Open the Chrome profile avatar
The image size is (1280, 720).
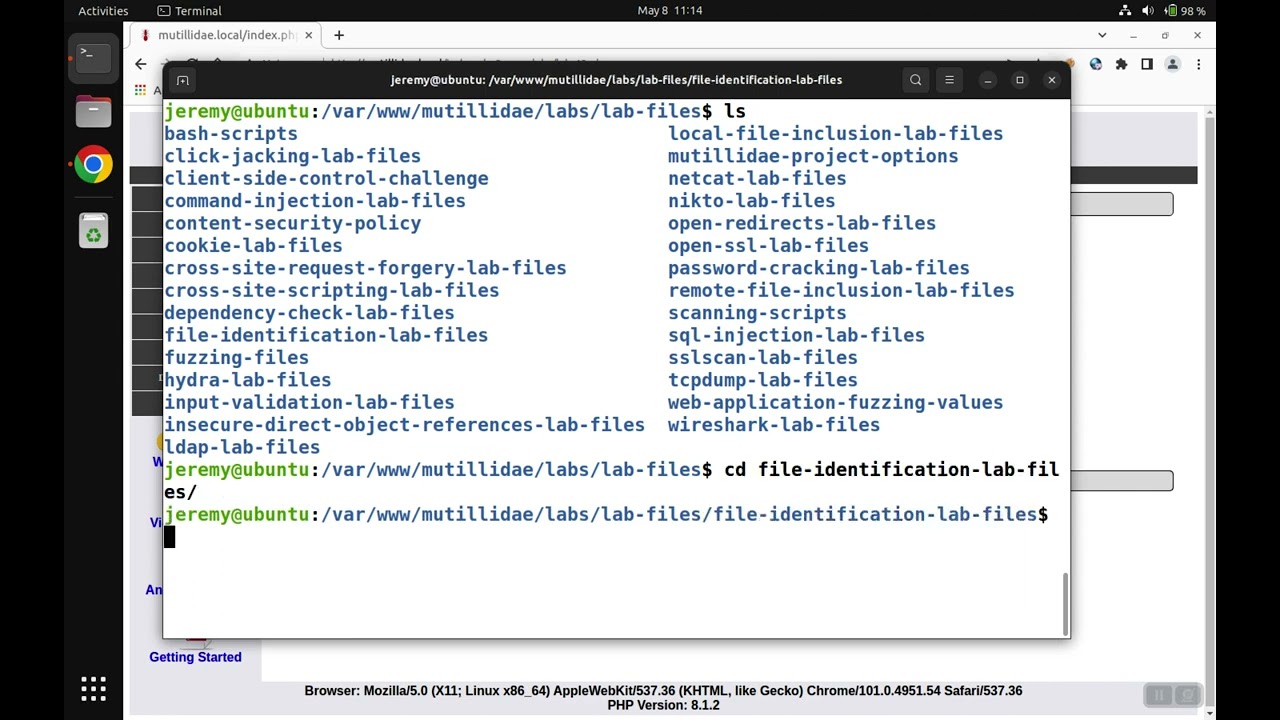1172,64
